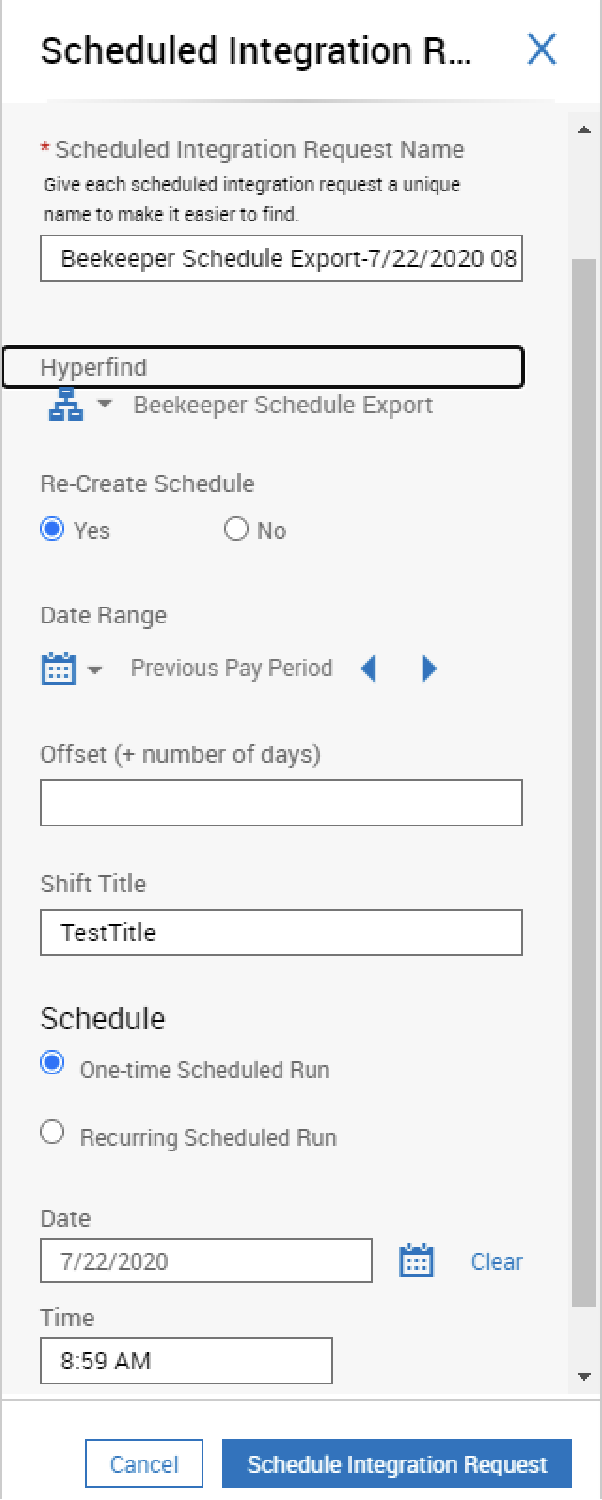Open date picker calendar next to Date field
This screenshot has height=1500, width=602.
(417, 1261)
